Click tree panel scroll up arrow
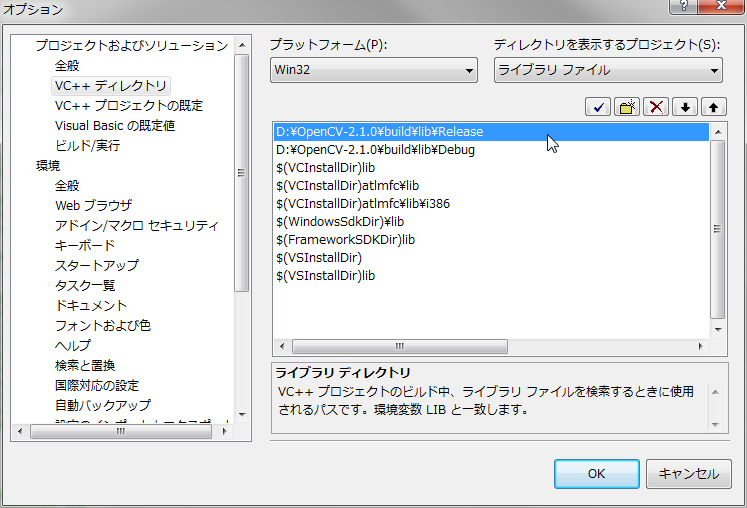747x508 pixels. point(242,45)
